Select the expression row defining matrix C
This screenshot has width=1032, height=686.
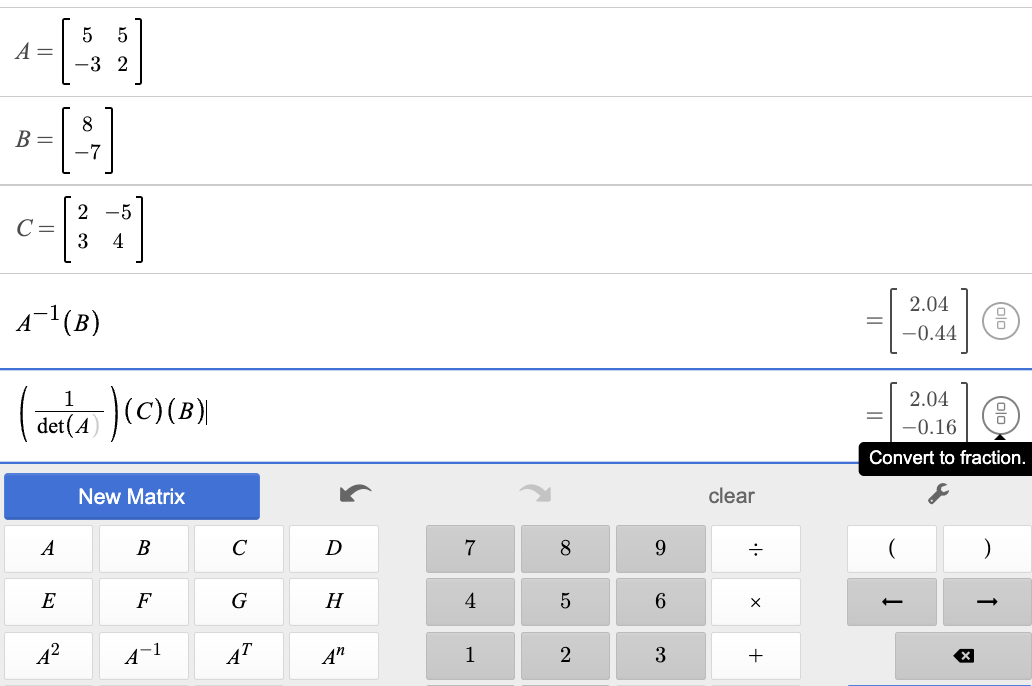[x=400, y=228]
